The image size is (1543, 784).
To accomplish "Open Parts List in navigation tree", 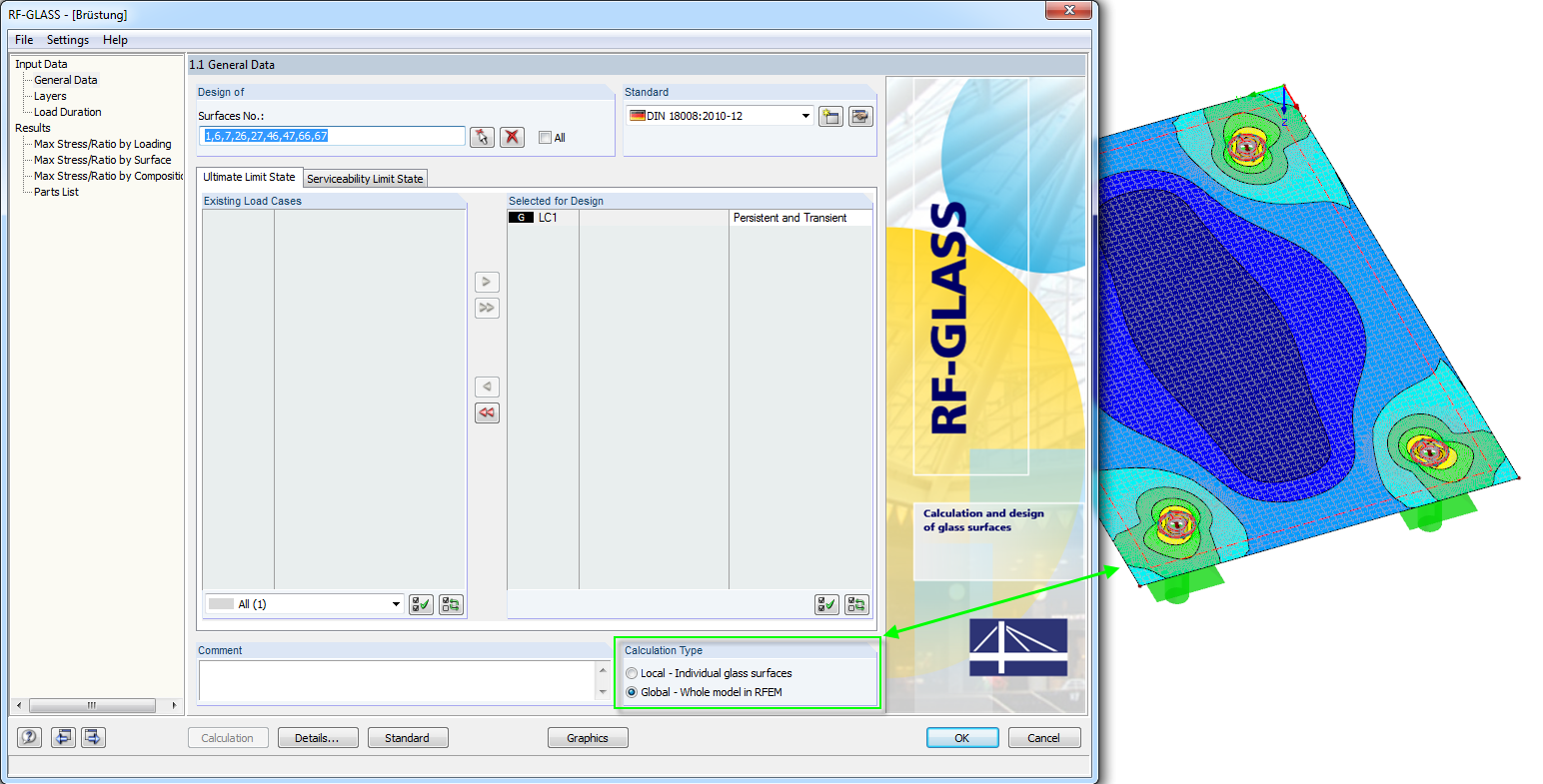I will coord(56,192).
